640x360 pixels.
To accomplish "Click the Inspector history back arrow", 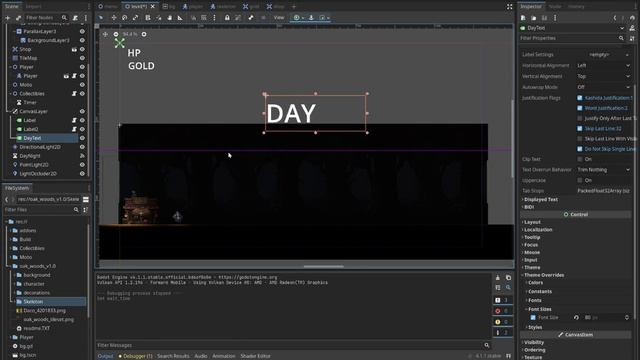I will pos(615,18).
